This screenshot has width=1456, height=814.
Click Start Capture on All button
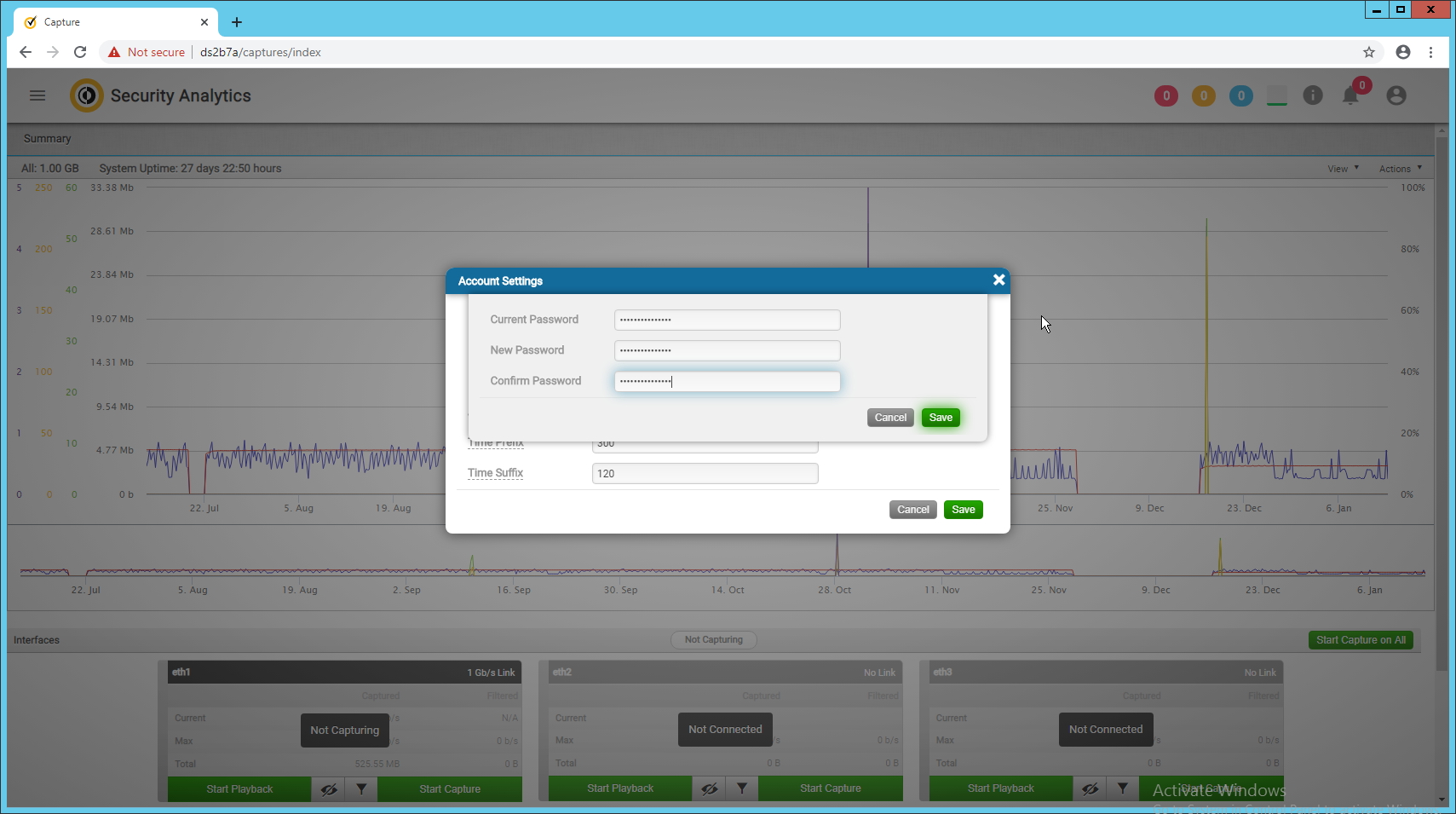coord(1361,640)
